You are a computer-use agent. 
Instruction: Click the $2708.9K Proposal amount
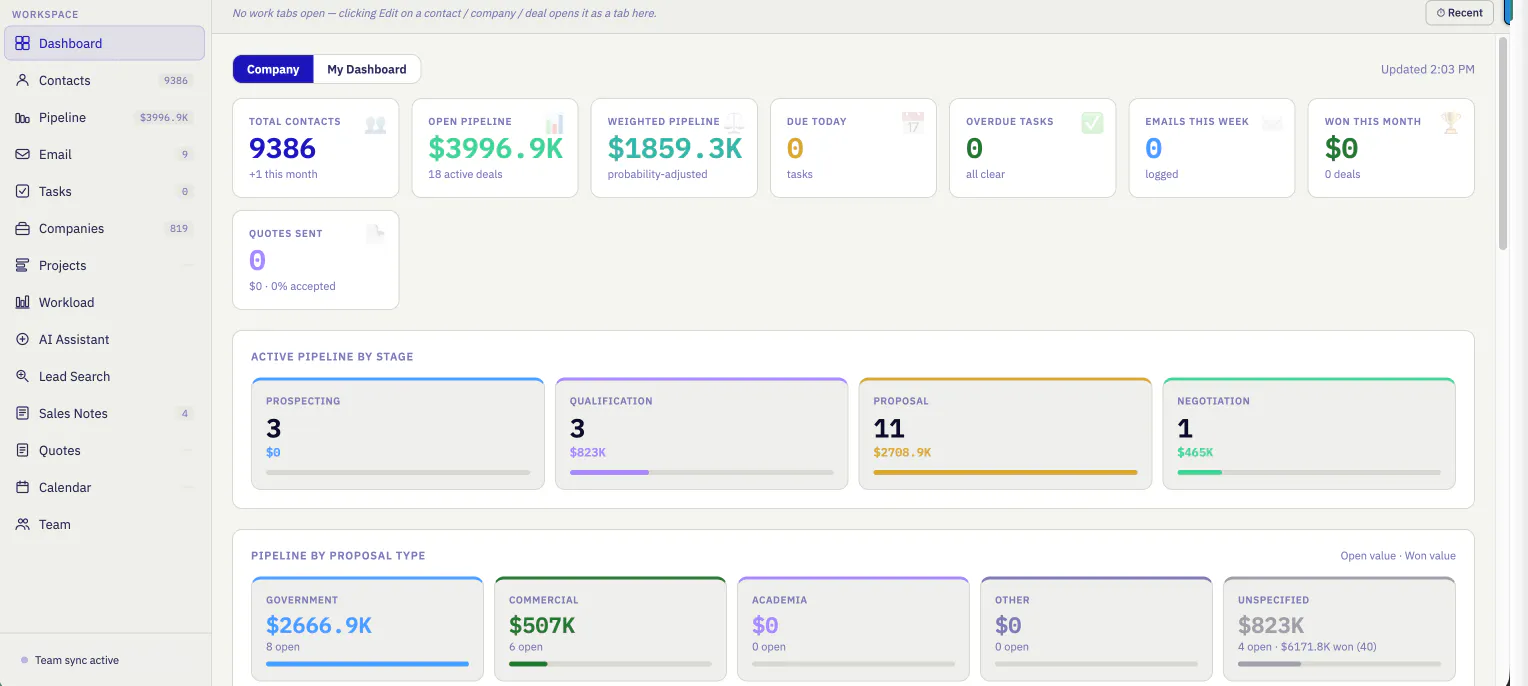[x=902, y=452]
